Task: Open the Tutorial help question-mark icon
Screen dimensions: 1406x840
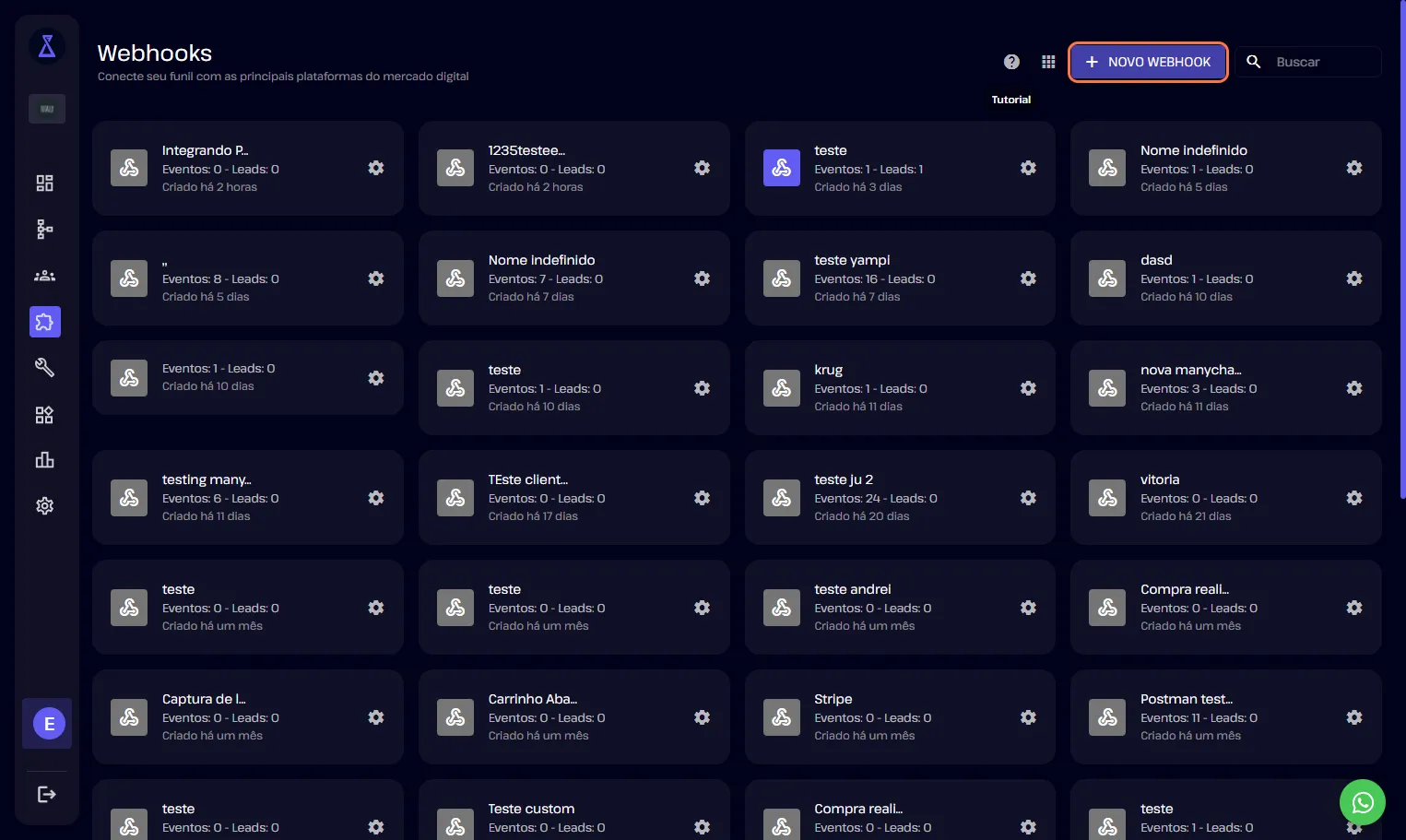Action: [1011, 62]
